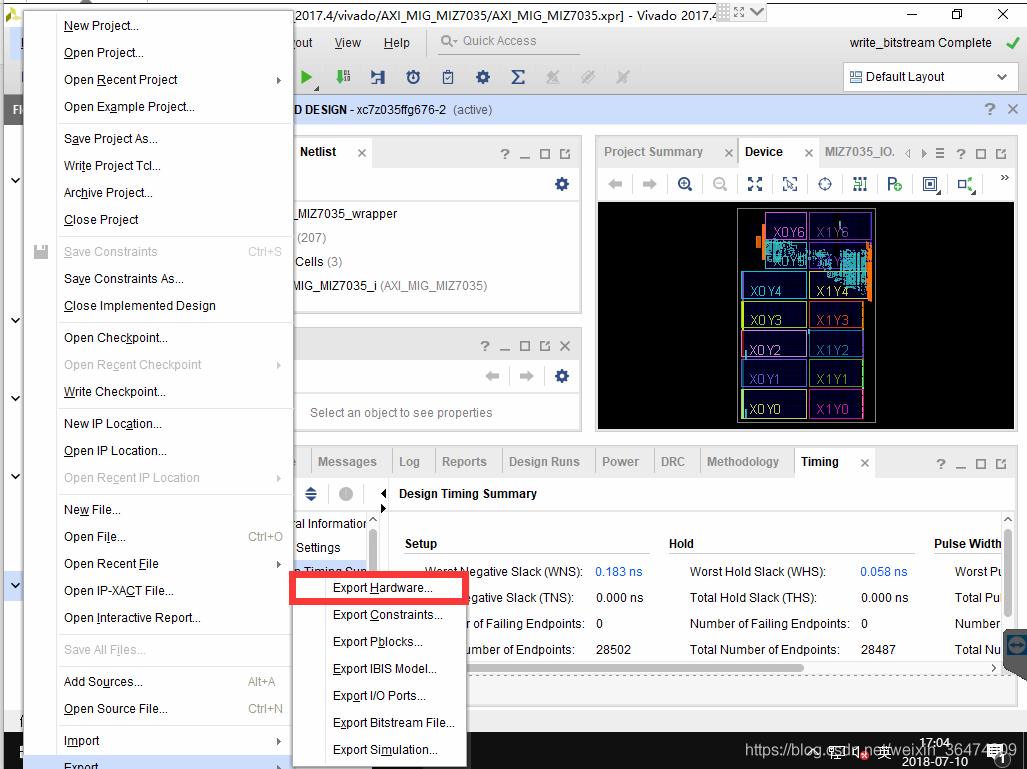The height and width of the screenshot is (769, 1027).
Task: Open the Project Summary tab
Action: pyautogui.click(x=653, y=152)
